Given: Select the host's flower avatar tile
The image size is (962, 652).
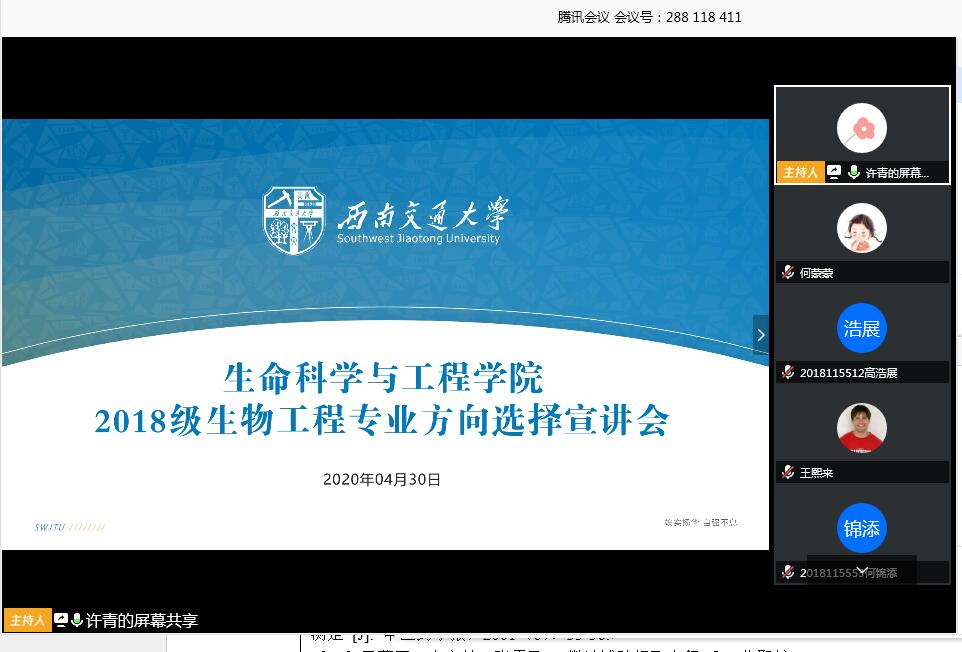Looking at the screenshot, I should (x=861, y=128).
